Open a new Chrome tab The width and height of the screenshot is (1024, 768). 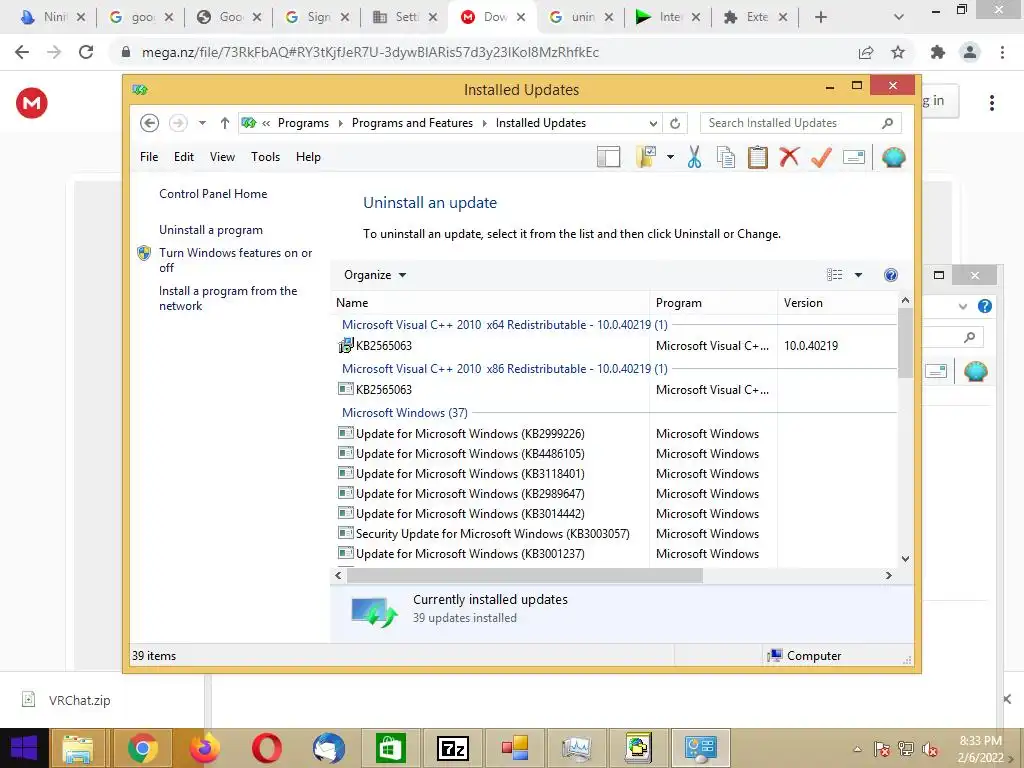[x=821, y=17]
